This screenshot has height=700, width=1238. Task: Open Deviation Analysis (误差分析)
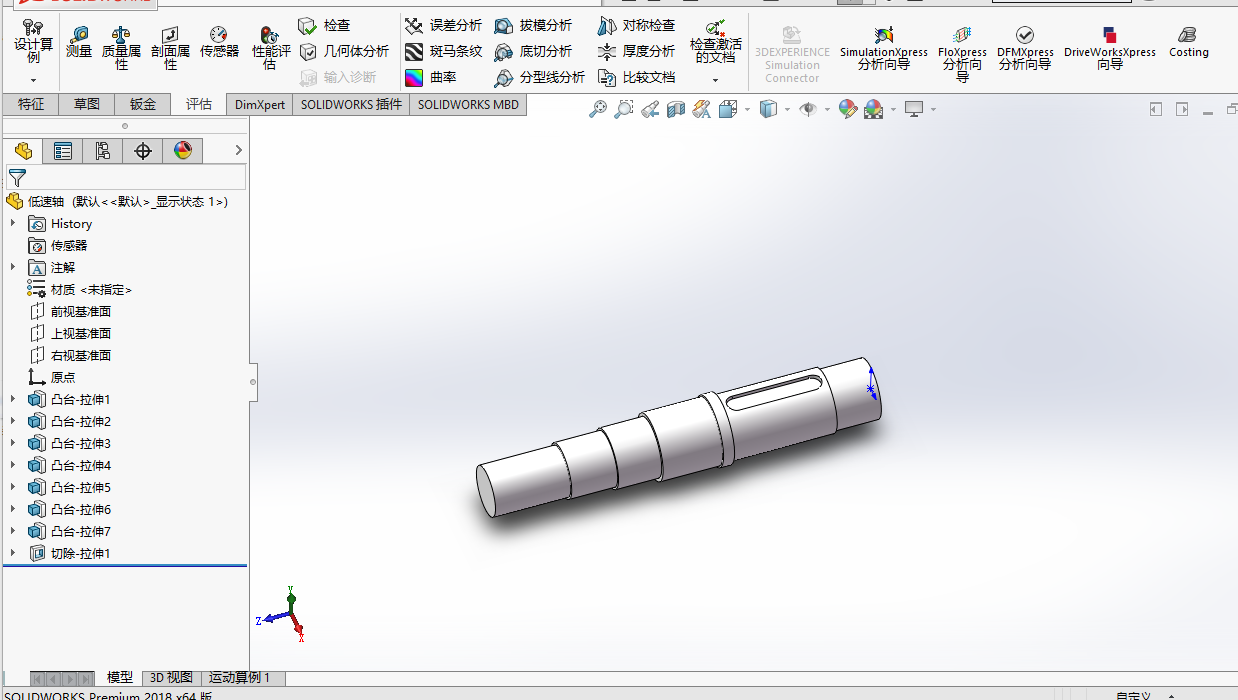pos(443,25)
